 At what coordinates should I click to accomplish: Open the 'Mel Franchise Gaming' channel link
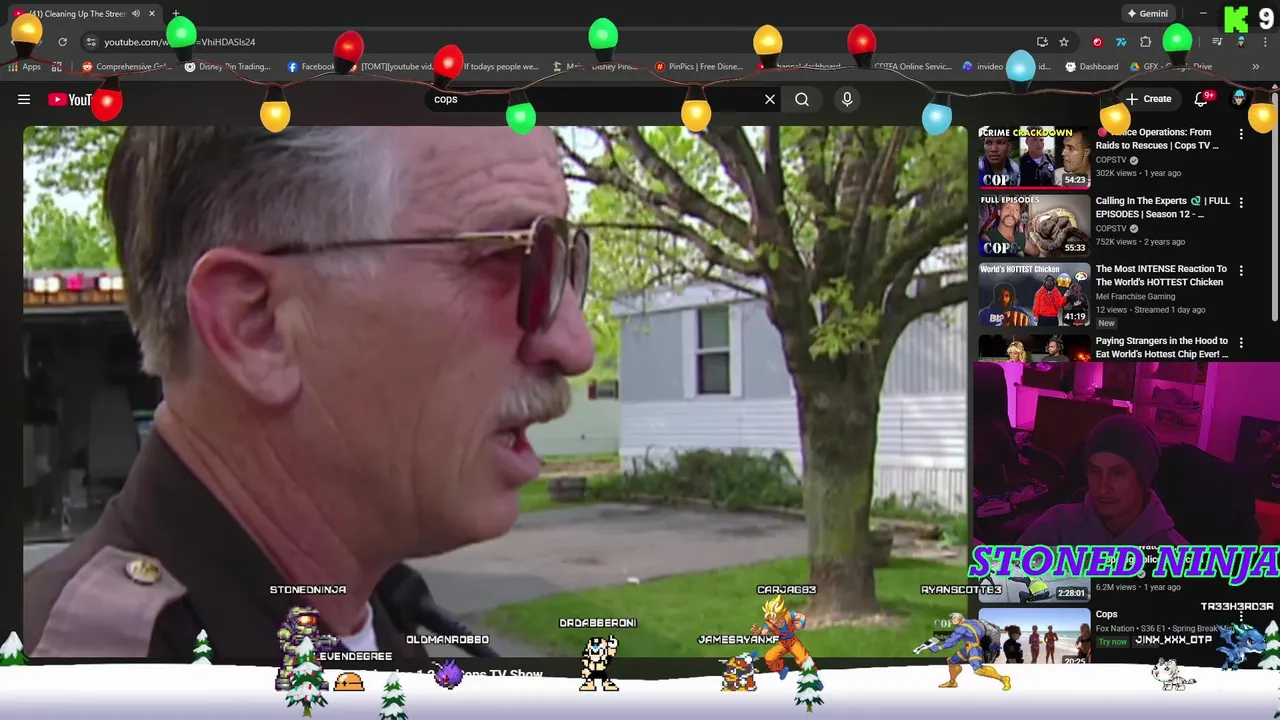[x=1135, y=296]
